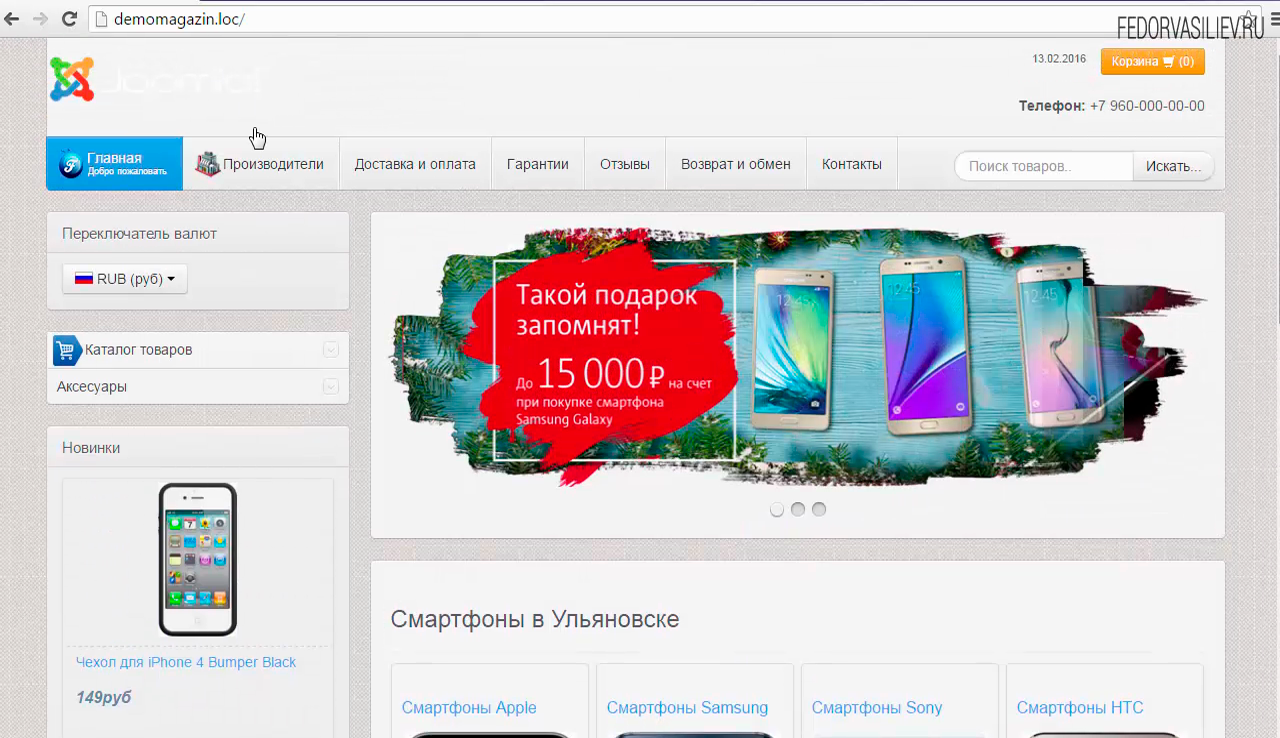This screenshot has height=738, width=1280.
Task: Click the Новинки heading
Action: pyautogui.click(x=91, y=448)
